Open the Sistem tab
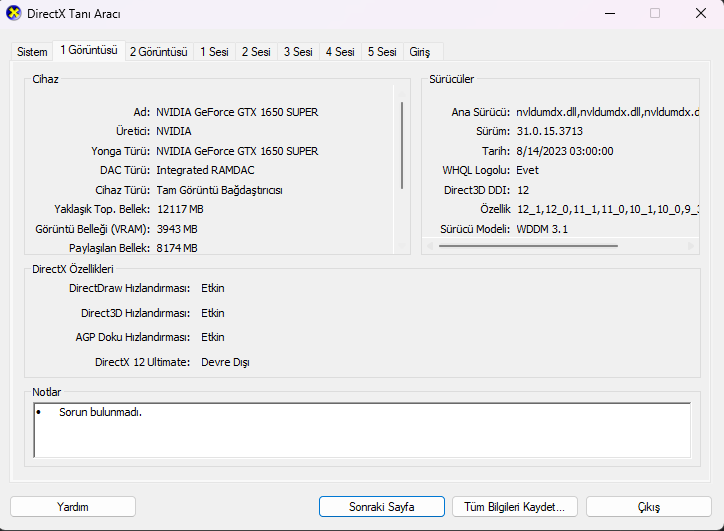 pyautogui.click(x=32, y=52)
